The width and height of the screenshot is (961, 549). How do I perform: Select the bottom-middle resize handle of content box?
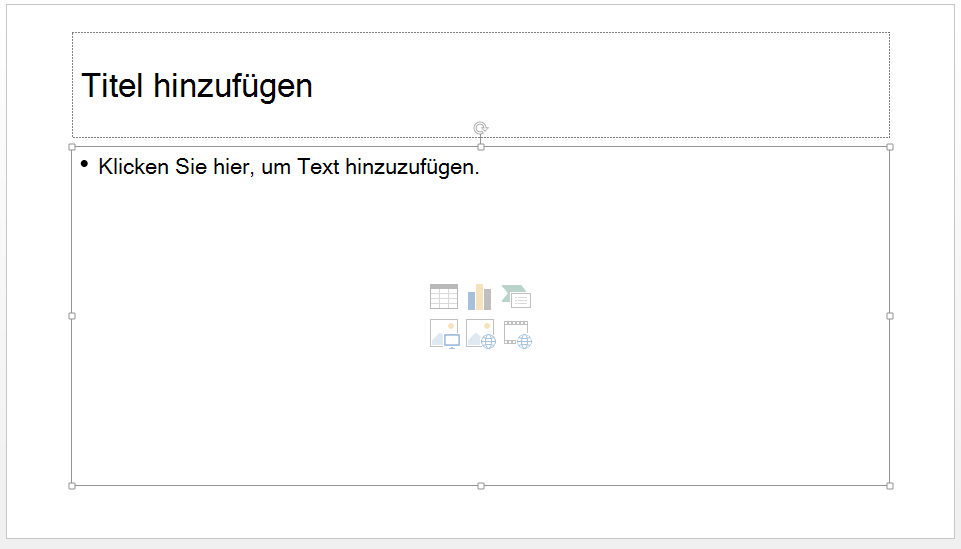[x=480, y=486]
